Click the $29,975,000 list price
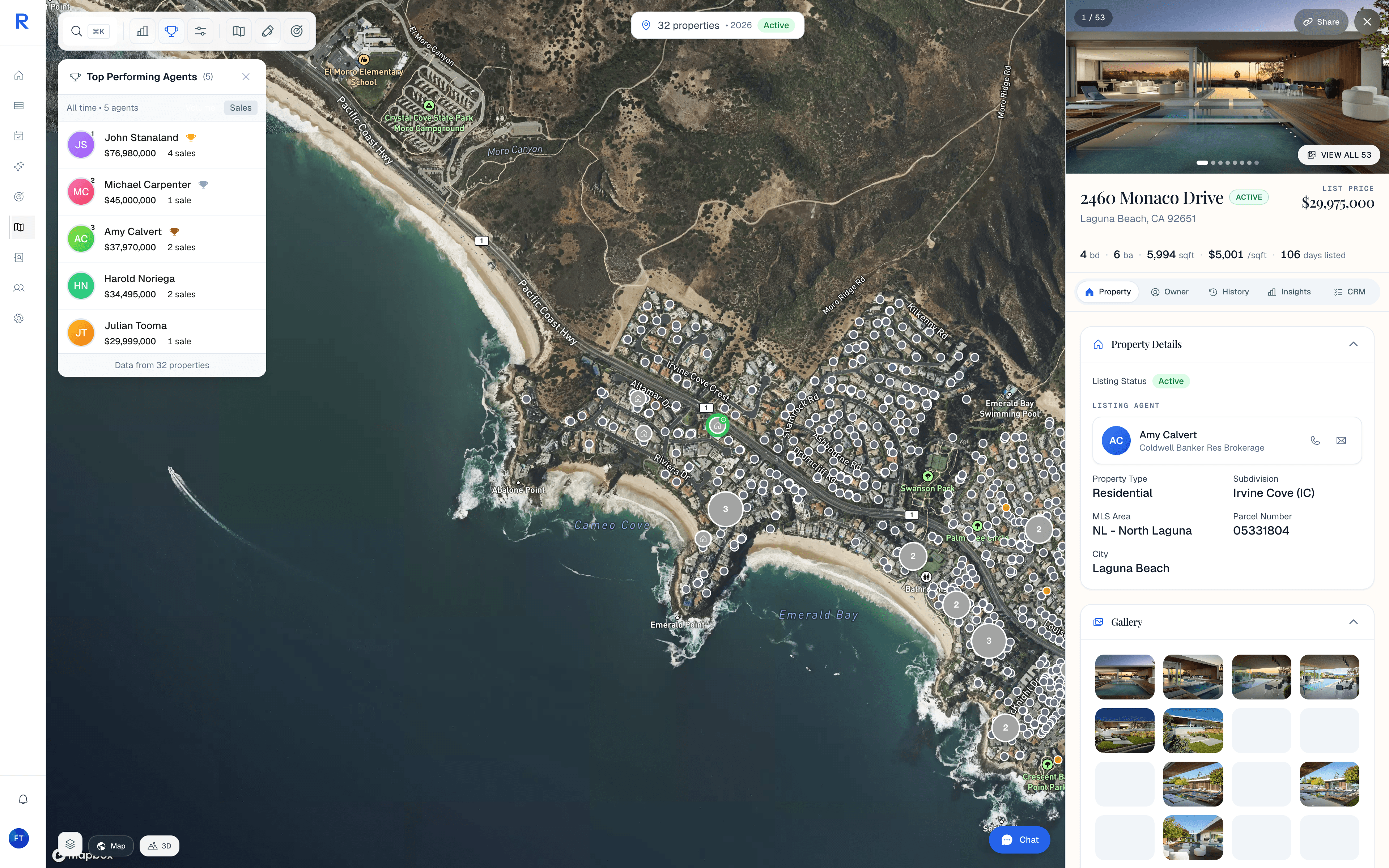 pyautogui.click(x=1337, y=203)
